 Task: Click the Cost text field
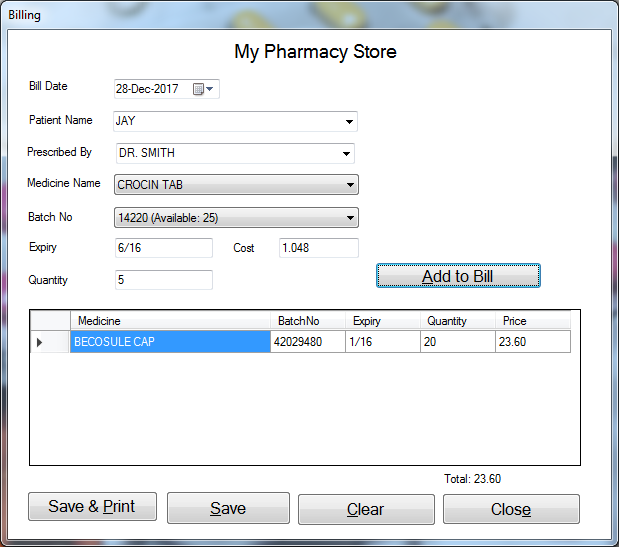[x=318, y=248]
